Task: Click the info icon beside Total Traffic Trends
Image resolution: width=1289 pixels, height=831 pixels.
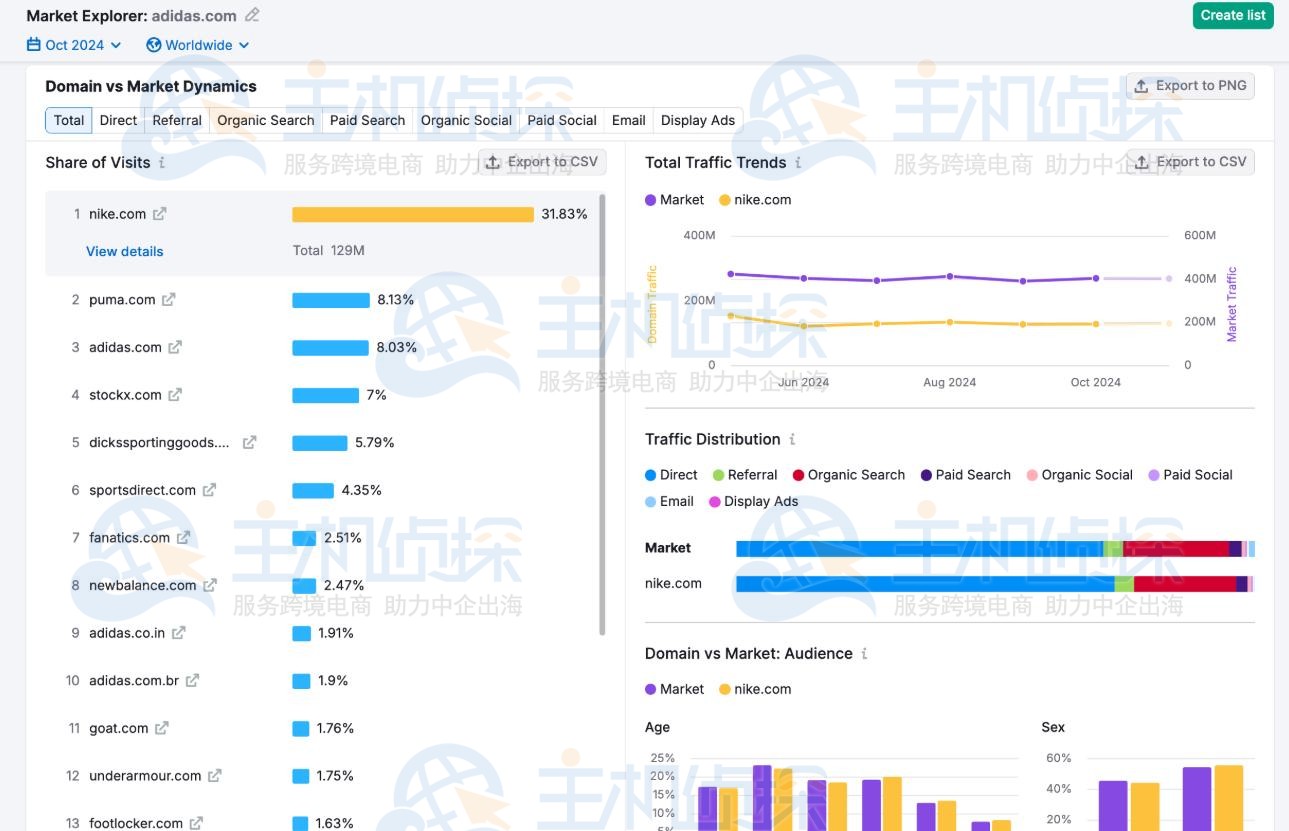Action: click(x=796, y=162)
